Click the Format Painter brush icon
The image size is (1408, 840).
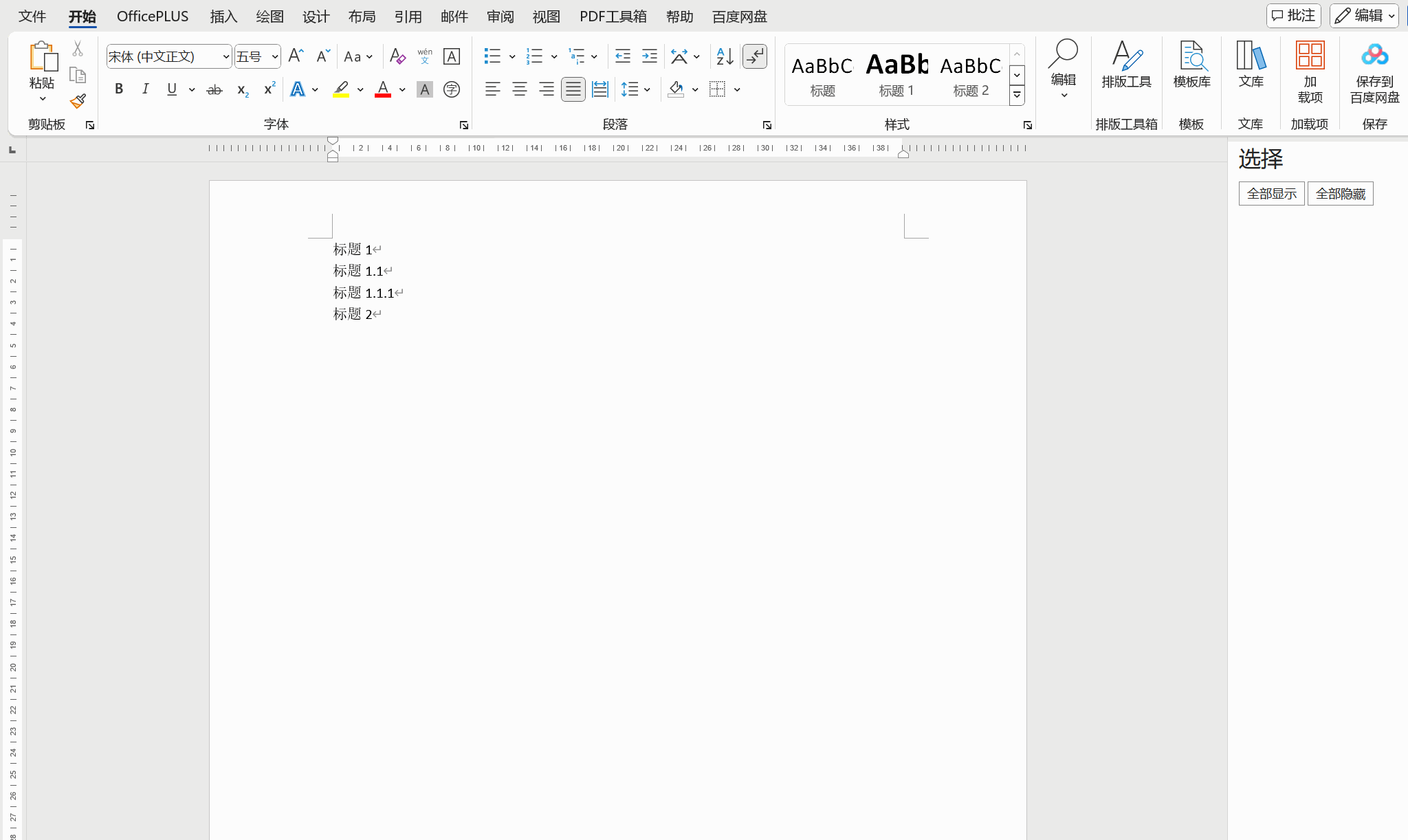[x=78, y=102]
